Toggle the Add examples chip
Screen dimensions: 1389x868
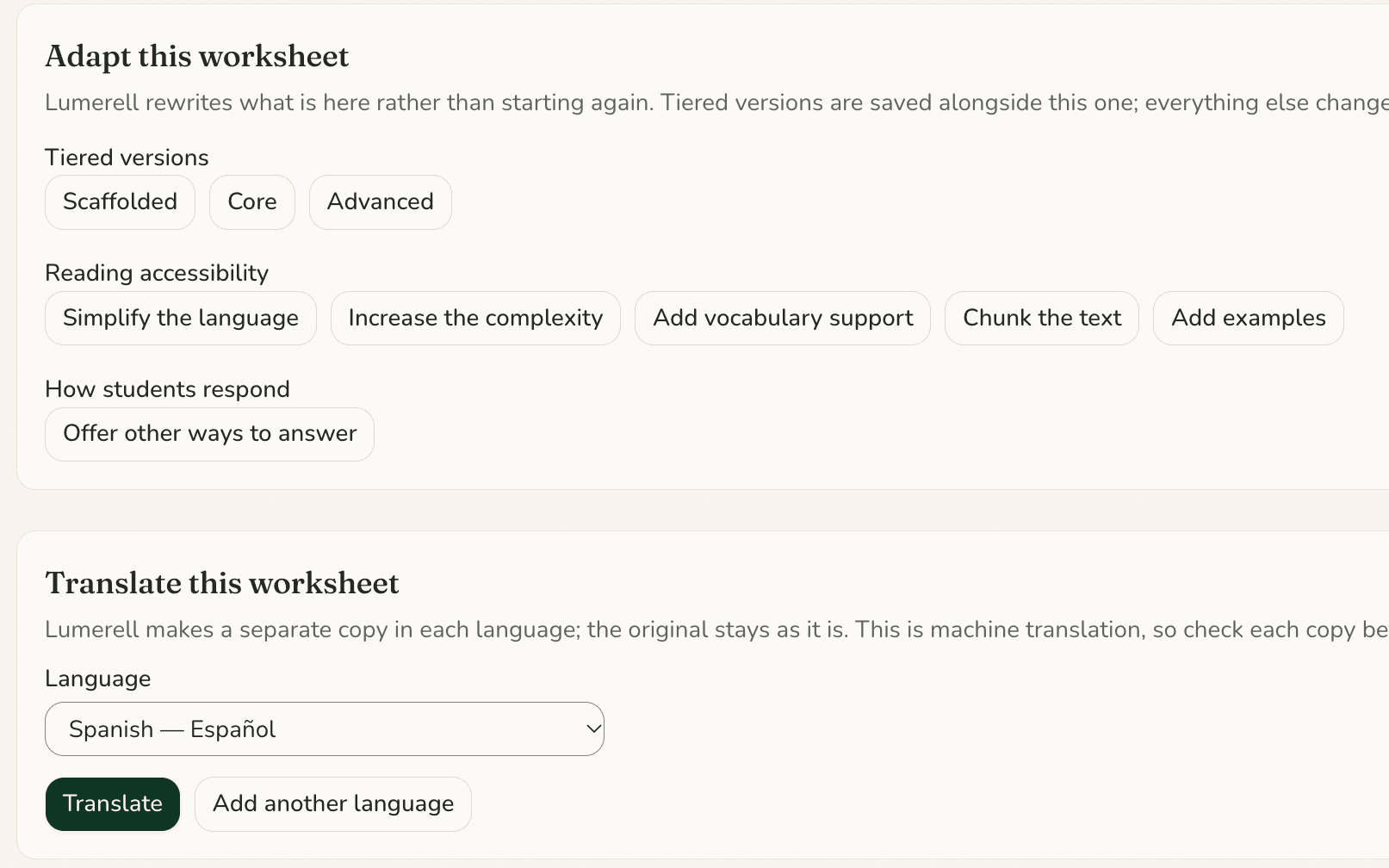click(1249, 319)
